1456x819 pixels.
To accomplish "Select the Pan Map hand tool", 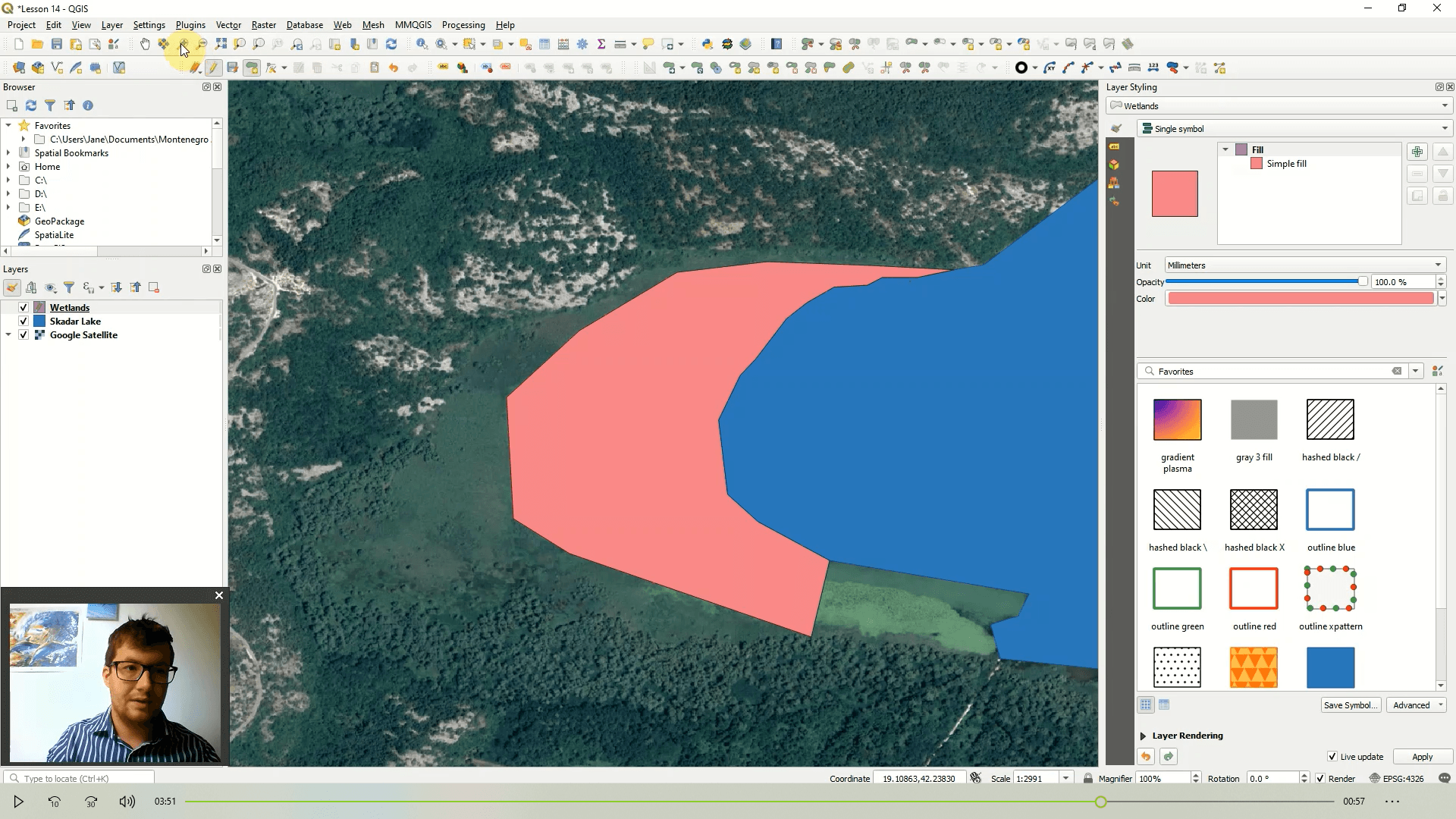I will pos(144,44).
